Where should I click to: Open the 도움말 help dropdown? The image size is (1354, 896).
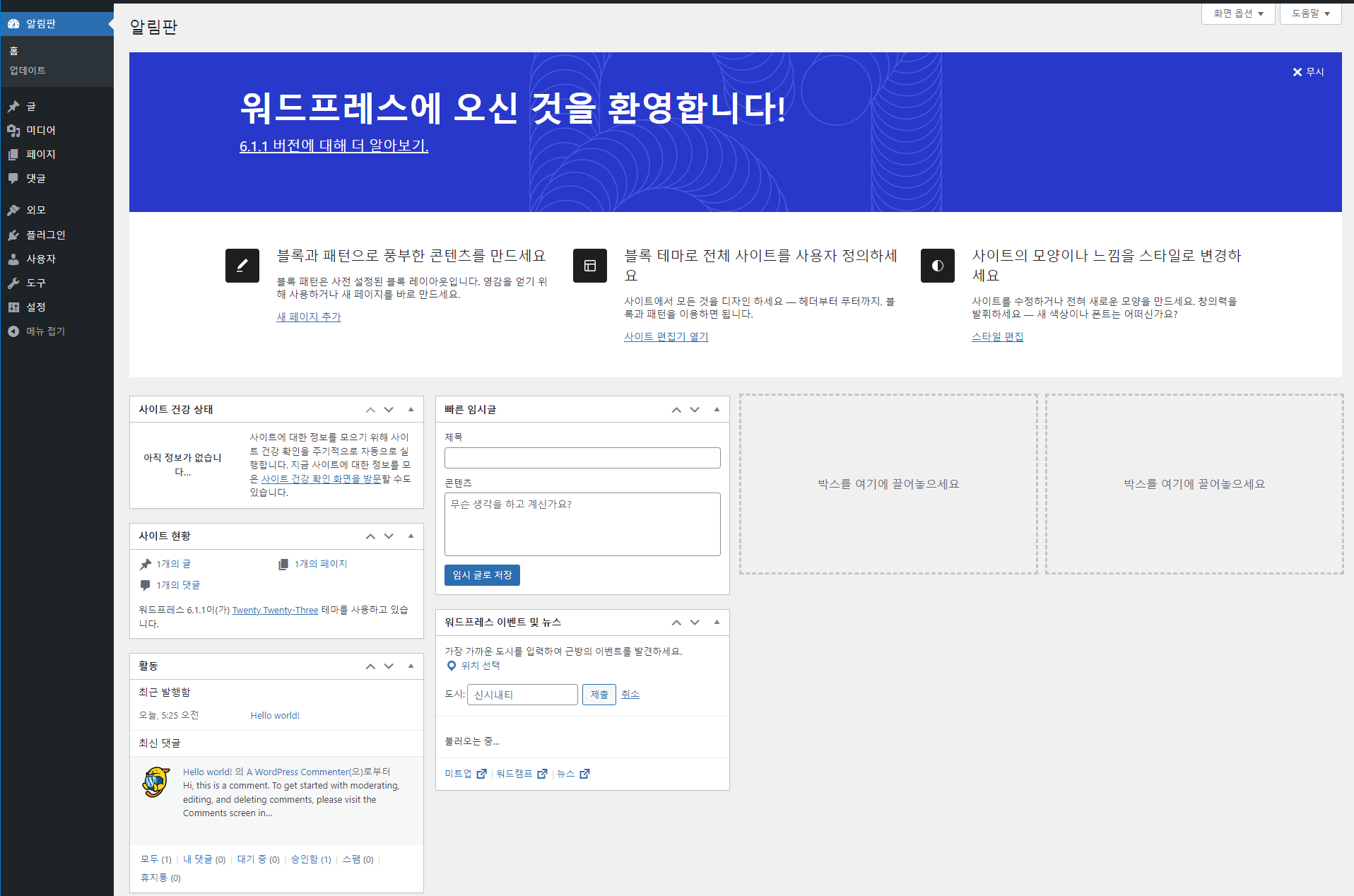(1310, 13)
